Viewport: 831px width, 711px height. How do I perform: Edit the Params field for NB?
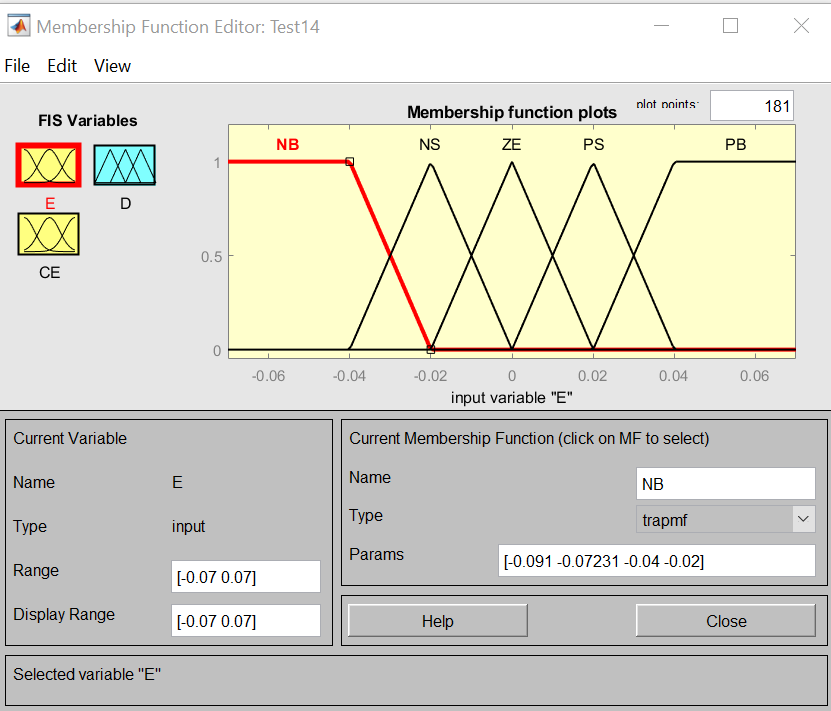click(657, 561)
